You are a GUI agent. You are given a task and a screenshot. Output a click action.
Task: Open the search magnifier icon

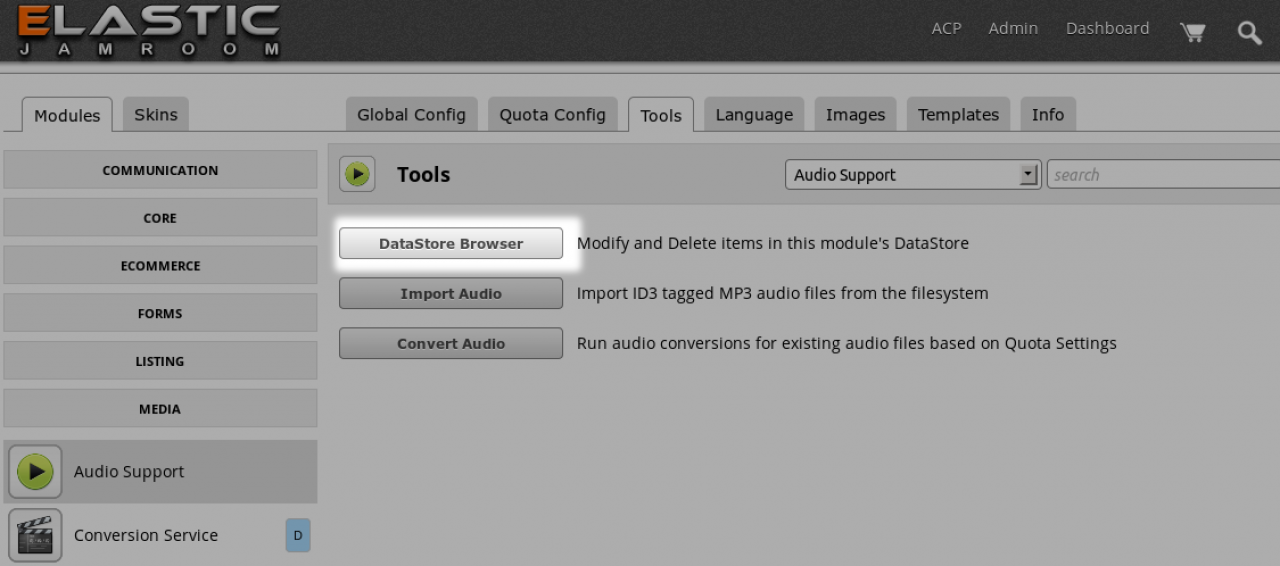click(x=1249, y=32)
